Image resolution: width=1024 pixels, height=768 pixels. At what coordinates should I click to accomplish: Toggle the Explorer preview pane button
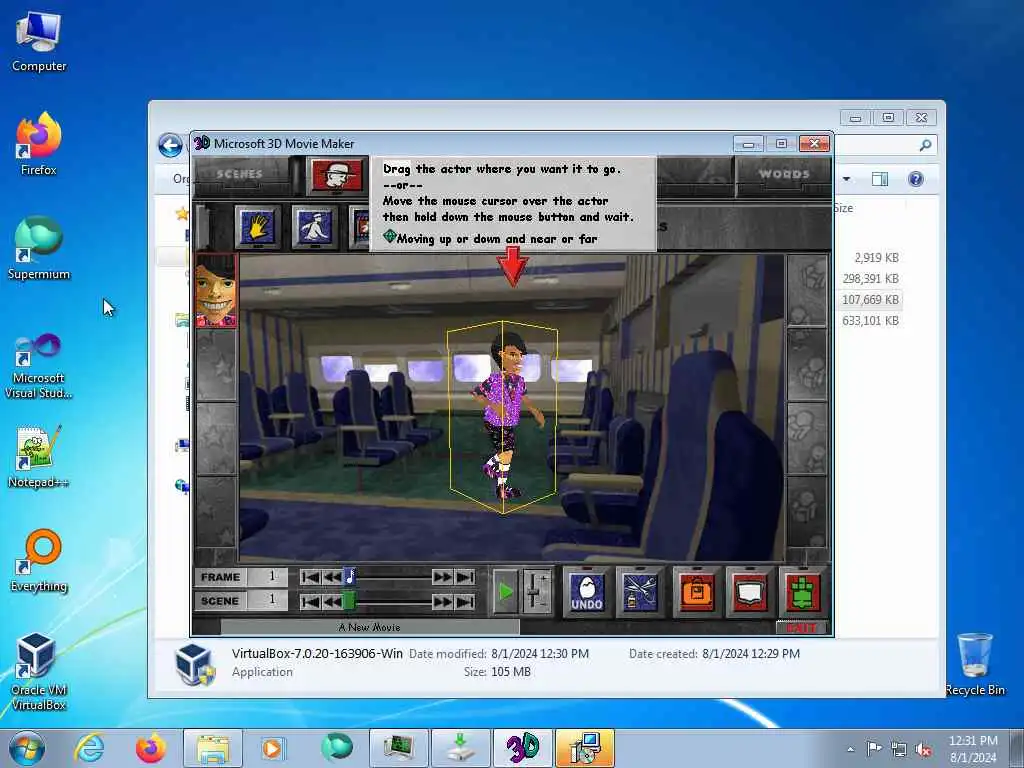[x=880, y=179]
